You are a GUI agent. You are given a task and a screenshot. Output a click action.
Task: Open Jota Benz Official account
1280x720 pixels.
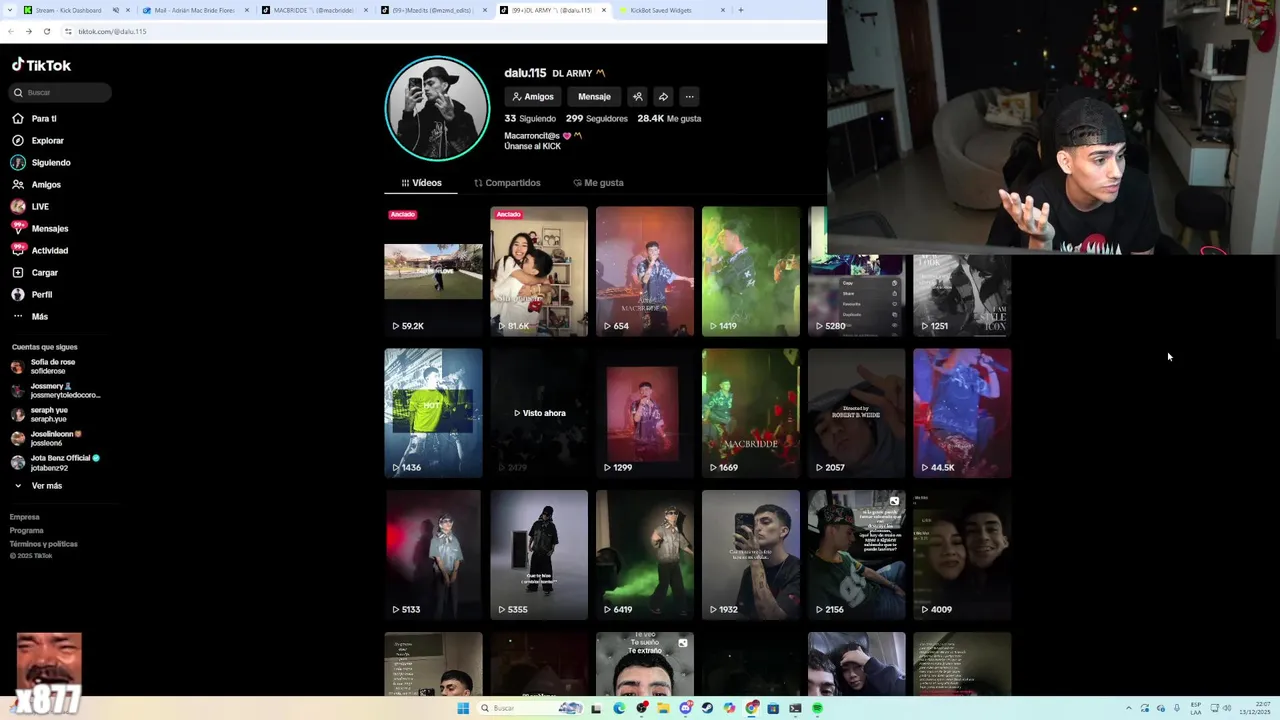pos(55,462)
